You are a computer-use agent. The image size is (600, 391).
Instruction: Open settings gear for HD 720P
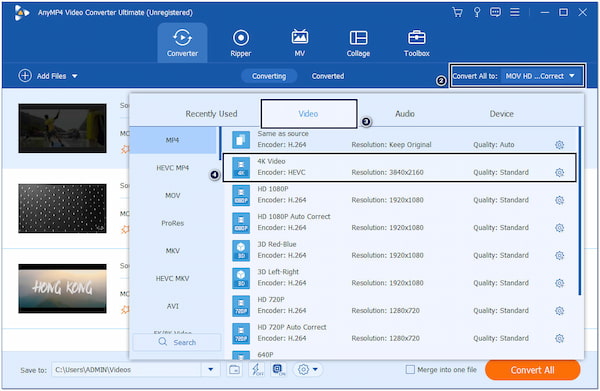[559, 310]
